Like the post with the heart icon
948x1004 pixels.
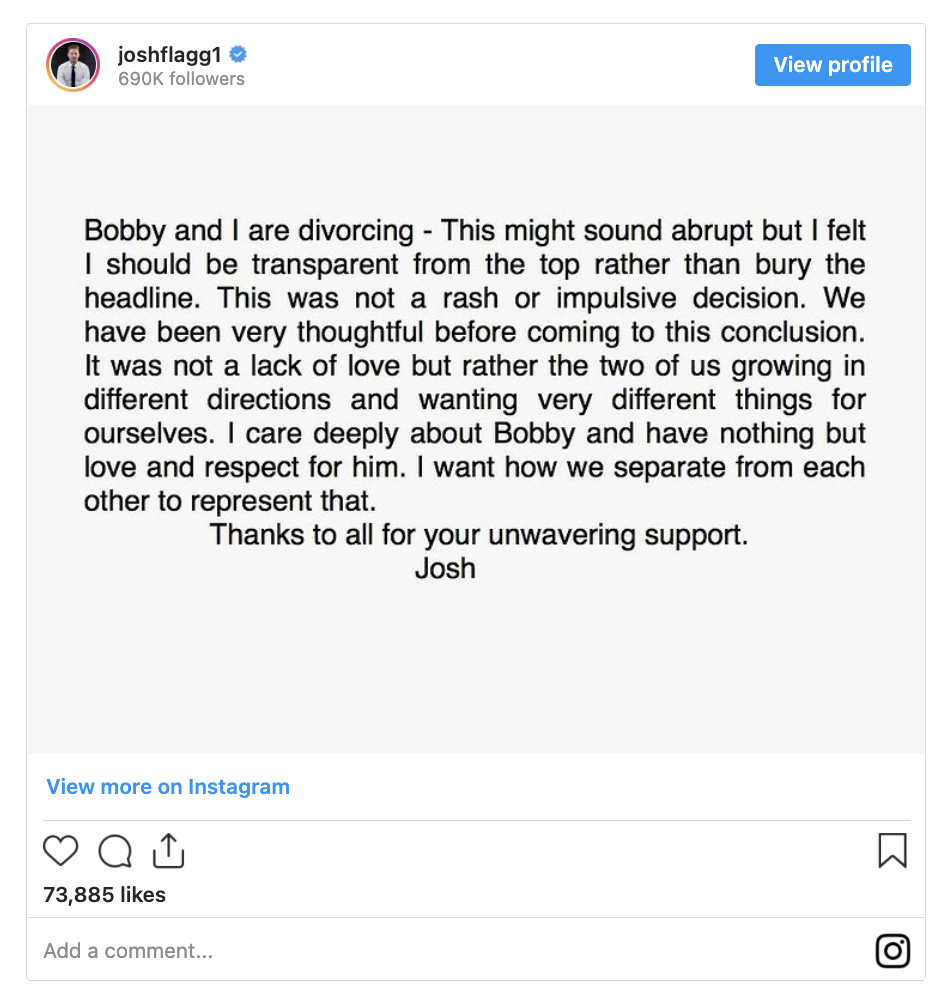pyautogui.click(x=61, y=851)
